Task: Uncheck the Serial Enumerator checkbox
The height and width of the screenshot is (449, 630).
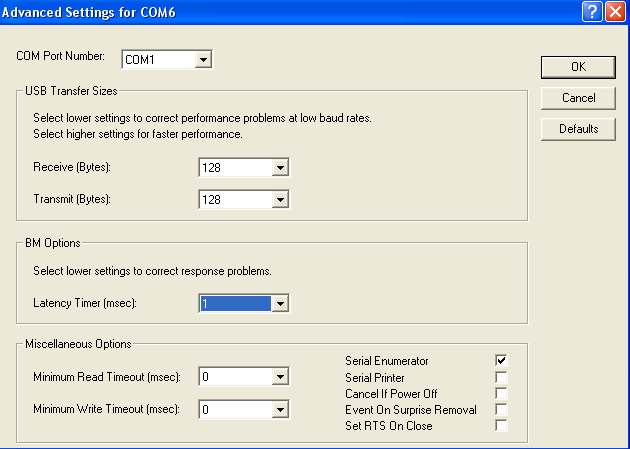Action: click(501, 360)
